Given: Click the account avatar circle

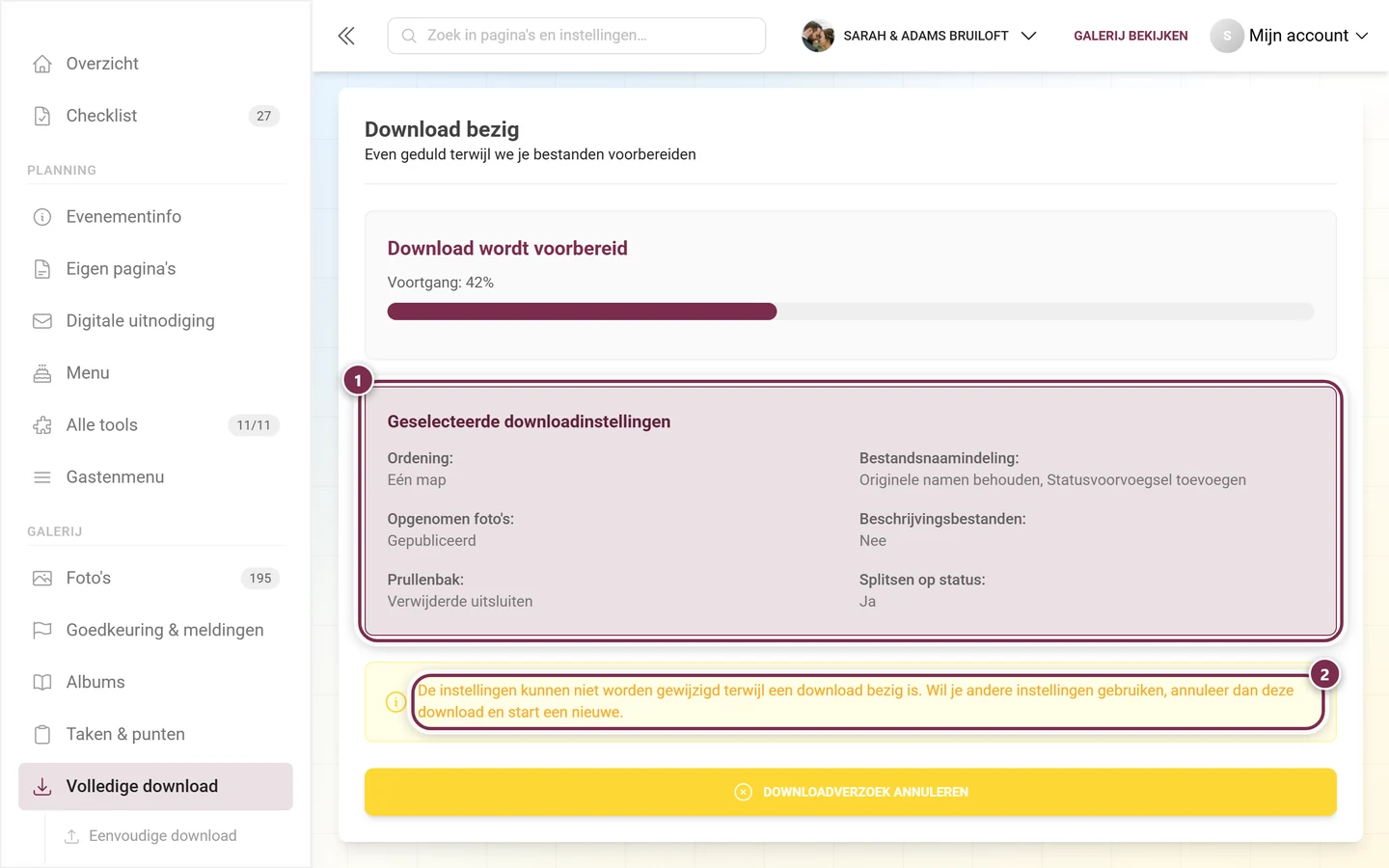Looking at the screenshot, I should point(1227,36).
